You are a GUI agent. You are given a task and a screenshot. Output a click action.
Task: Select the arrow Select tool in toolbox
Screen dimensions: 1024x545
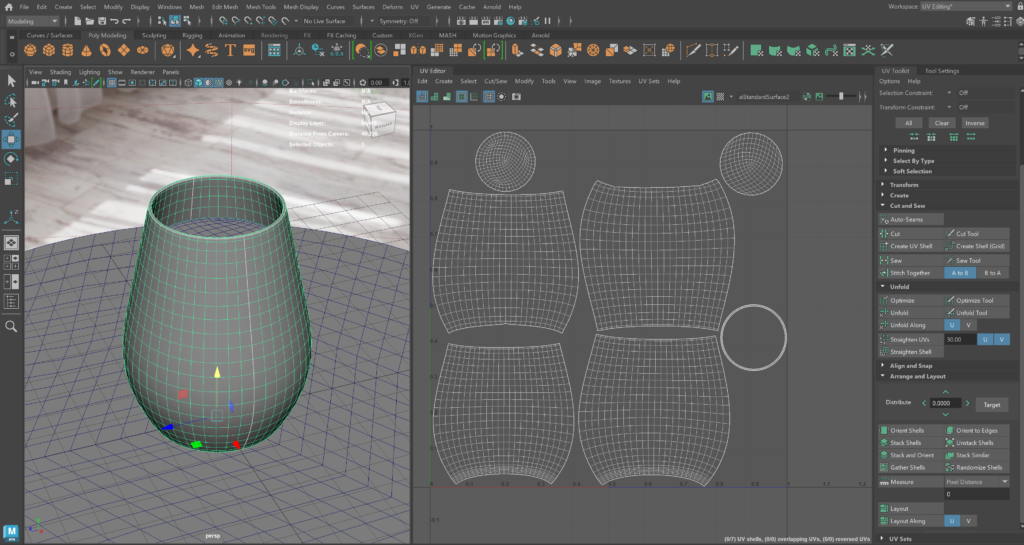[x=11, y=81]
